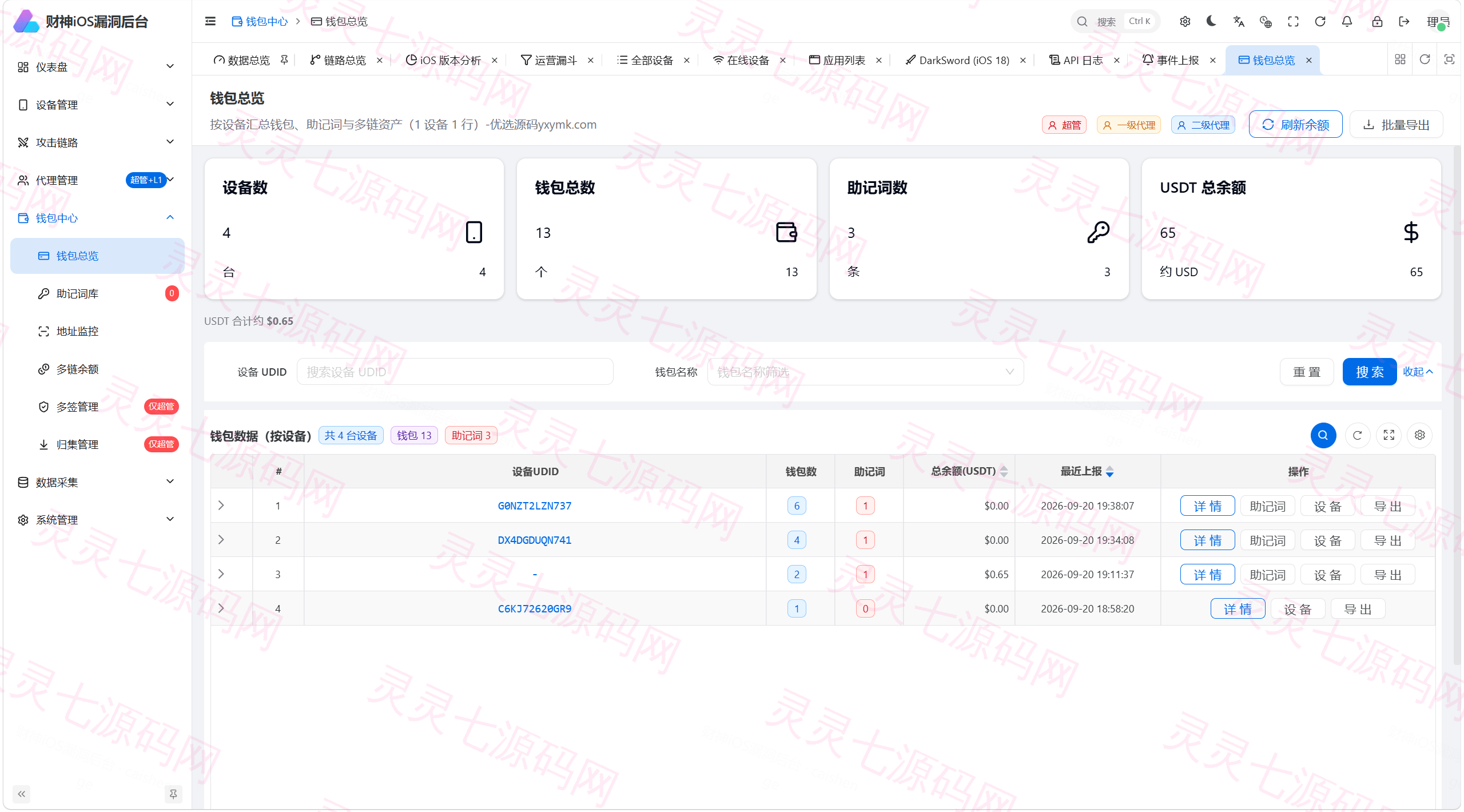Click the blue 搜索 button

tap(1369, 372)
